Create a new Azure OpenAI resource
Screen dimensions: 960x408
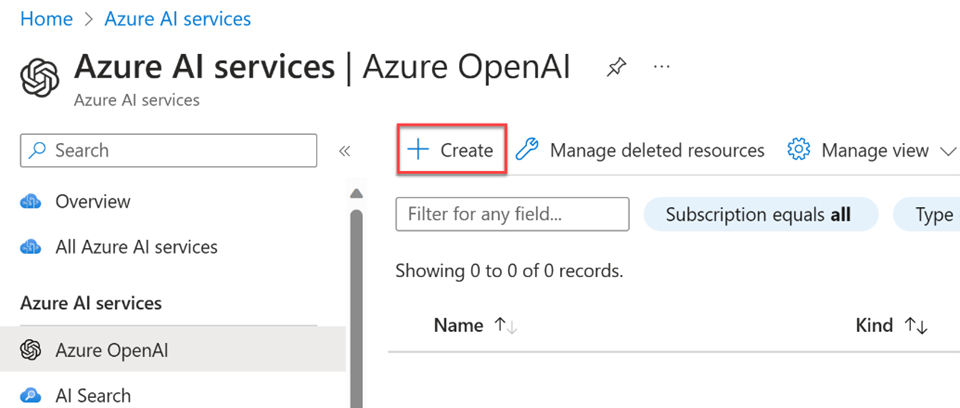click(x=452, y=150)
